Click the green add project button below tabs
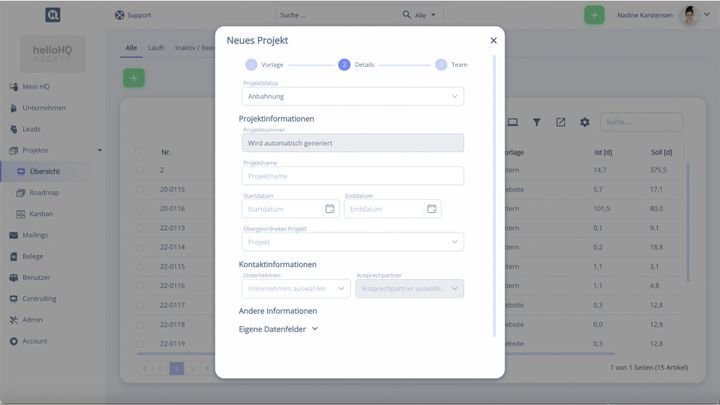This screenshot has height=405, width=720. 134,78
